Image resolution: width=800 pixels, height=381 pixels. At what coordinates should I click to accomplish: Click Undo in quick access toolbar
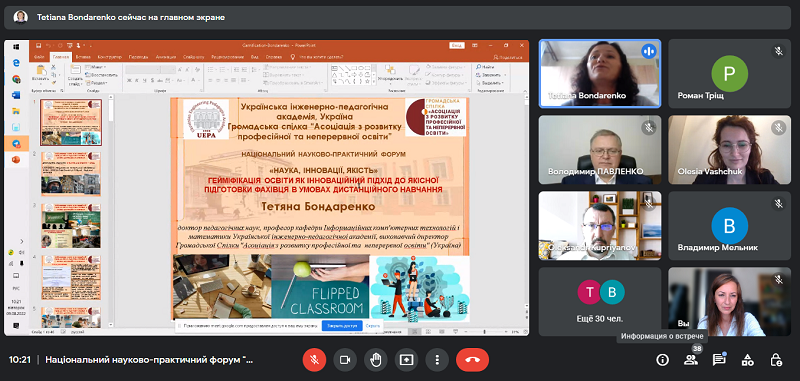click(48, 45)
